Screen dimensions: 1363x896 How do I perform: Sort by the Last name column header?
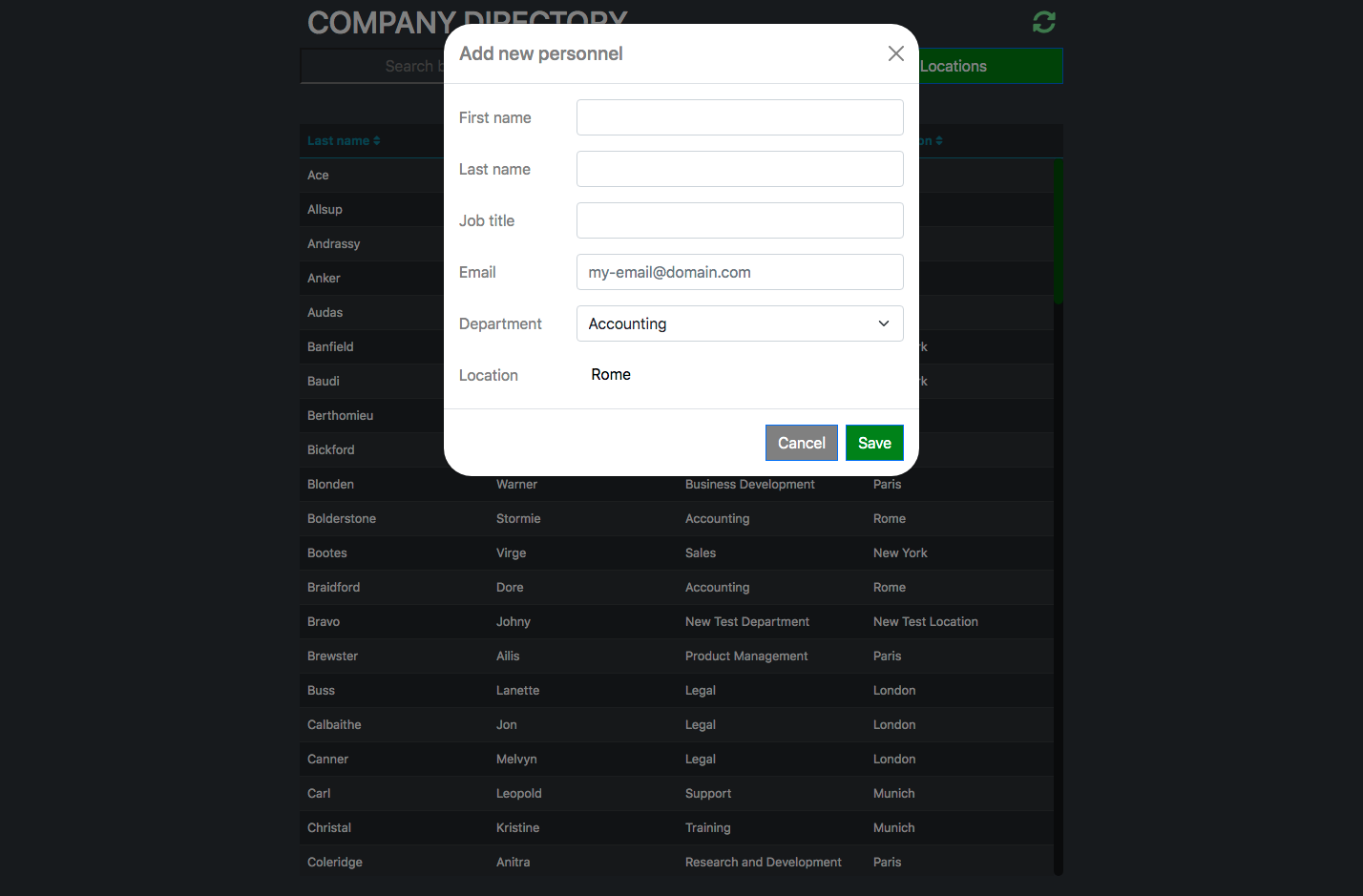coord(344,140)
